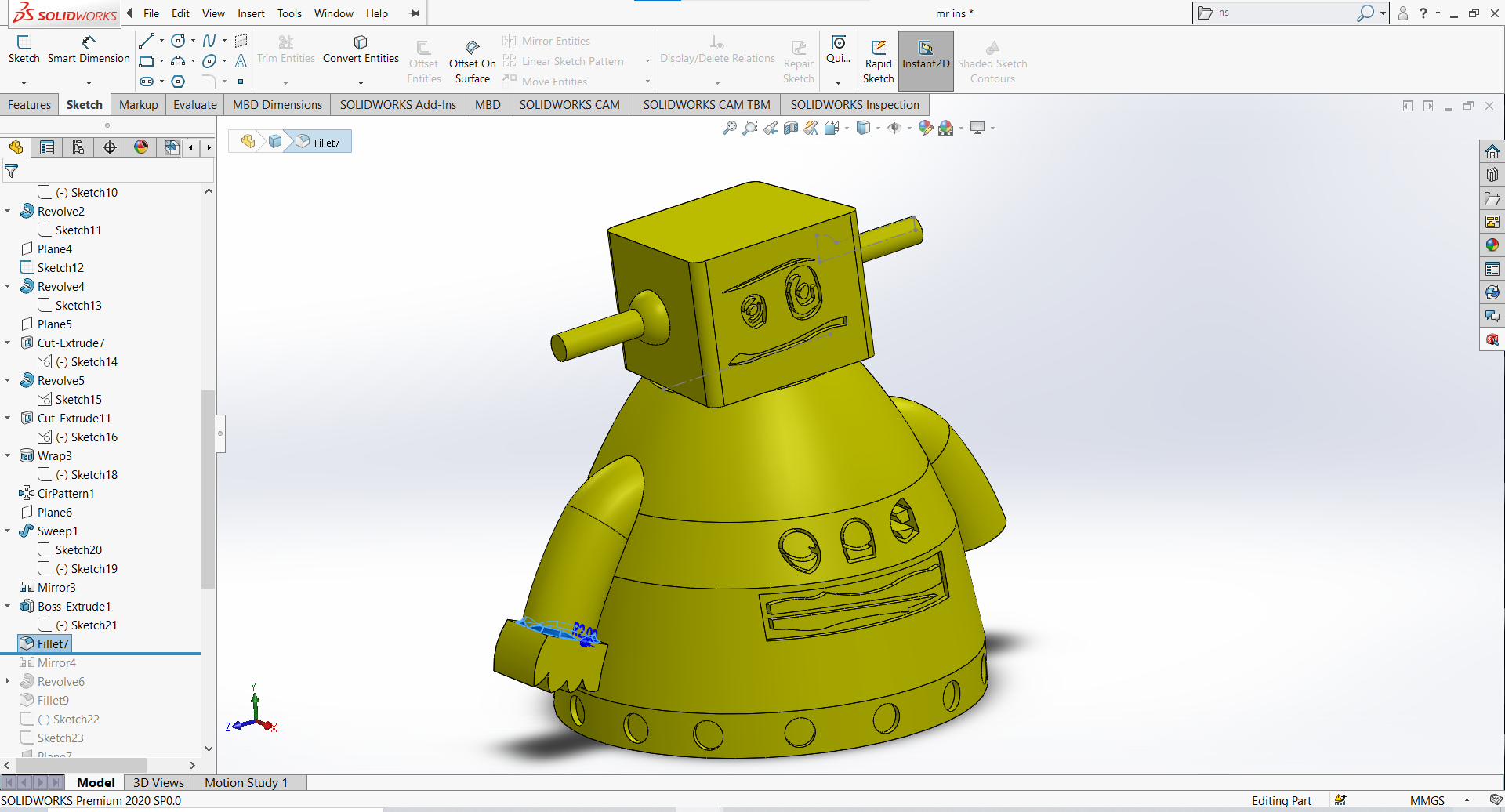This screenshot has height=812, width=1505.
Task: Open the Insert menu
Action: point(251,13)
